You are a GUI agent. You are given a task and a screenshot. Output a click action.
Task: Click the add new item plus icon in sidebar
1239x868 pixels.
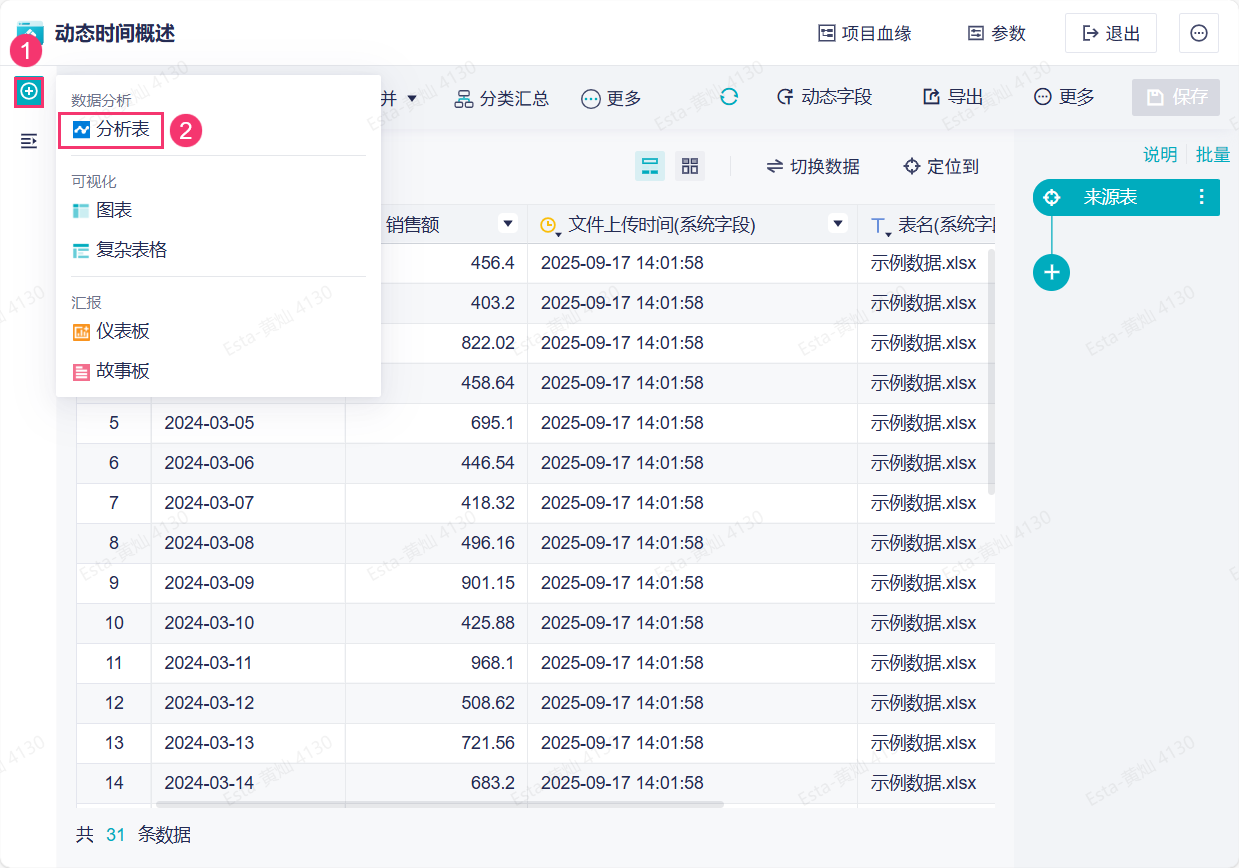click(x=29, y=92)
